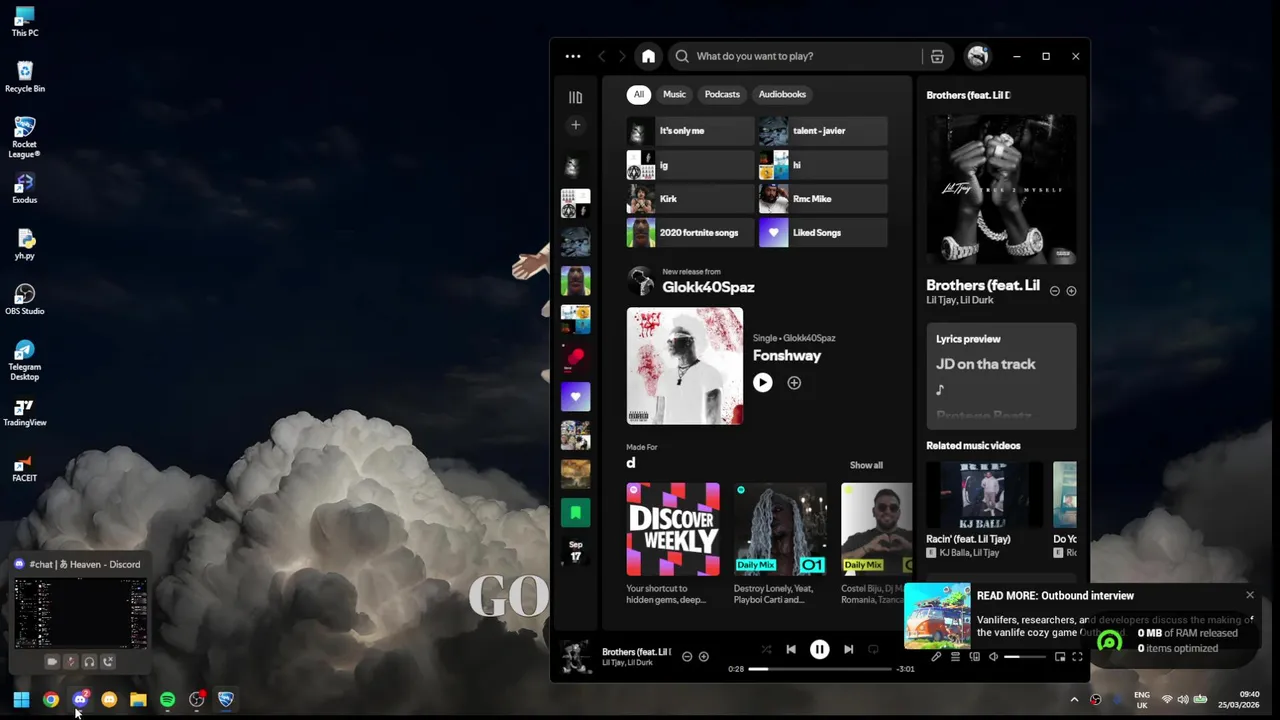This screenshot has width=1280, height=720.
Task: Expand Your Library sidebar
Action: pyautogui.click(x=575, y=97)
